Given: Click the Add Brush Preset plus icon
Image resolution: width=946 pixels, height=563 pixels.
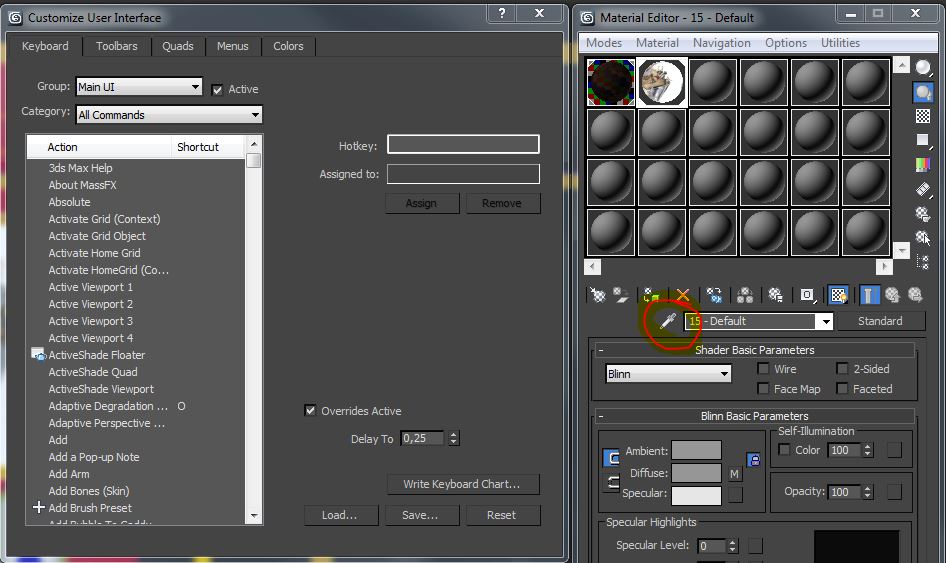Looking at the screenshot, I should coord(39,507).
